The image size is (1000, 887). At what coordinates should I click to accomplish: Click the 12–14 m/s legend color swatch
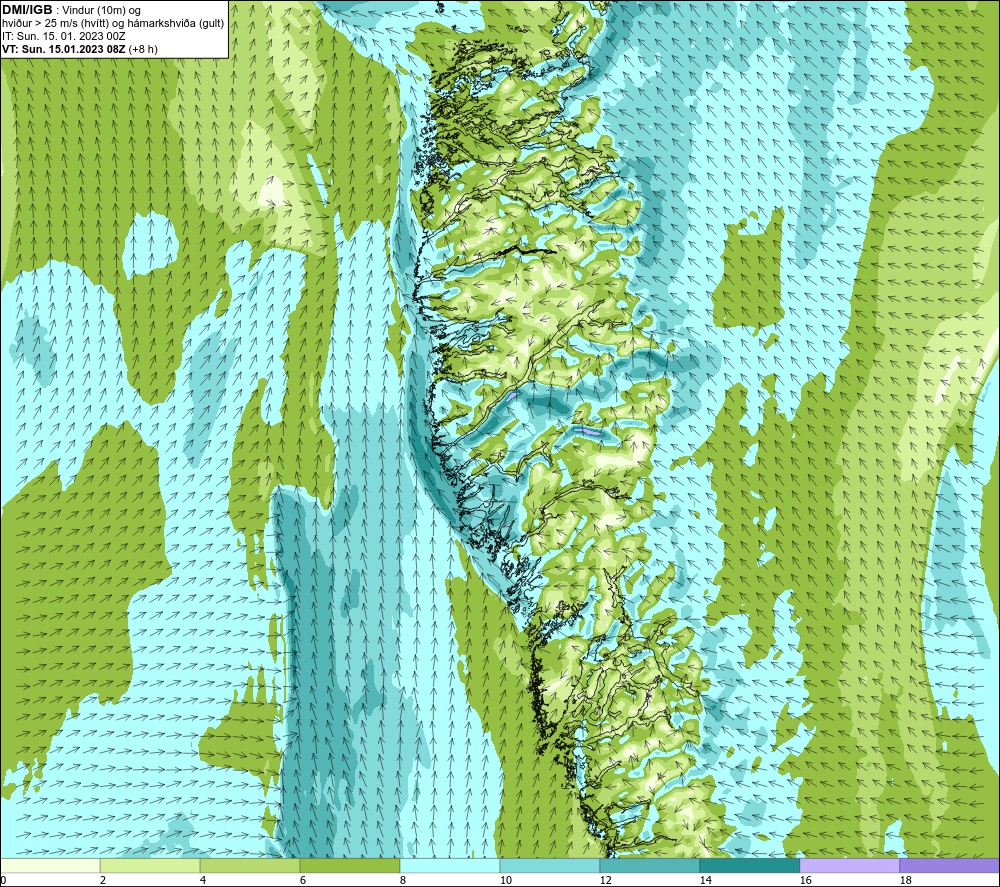[x=649, y=865]
